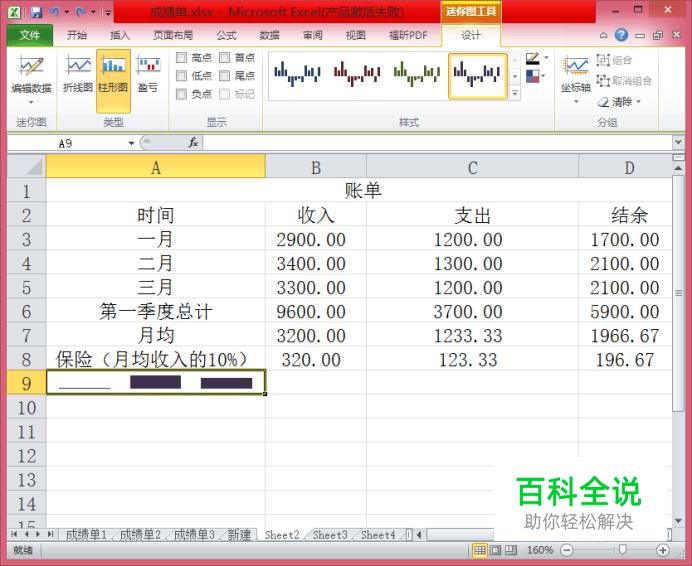Select row 6 header
692x566 pixels.
point(26,312)
